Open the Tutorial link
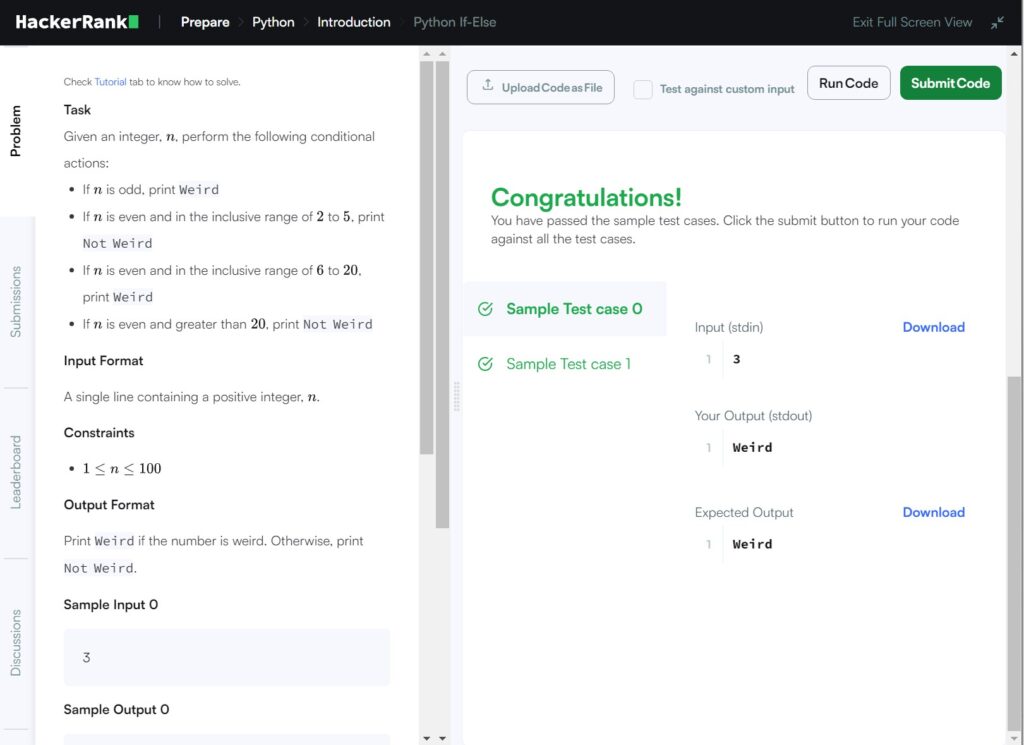This screenshot has width=1024, height=745. tap(110, 82)
